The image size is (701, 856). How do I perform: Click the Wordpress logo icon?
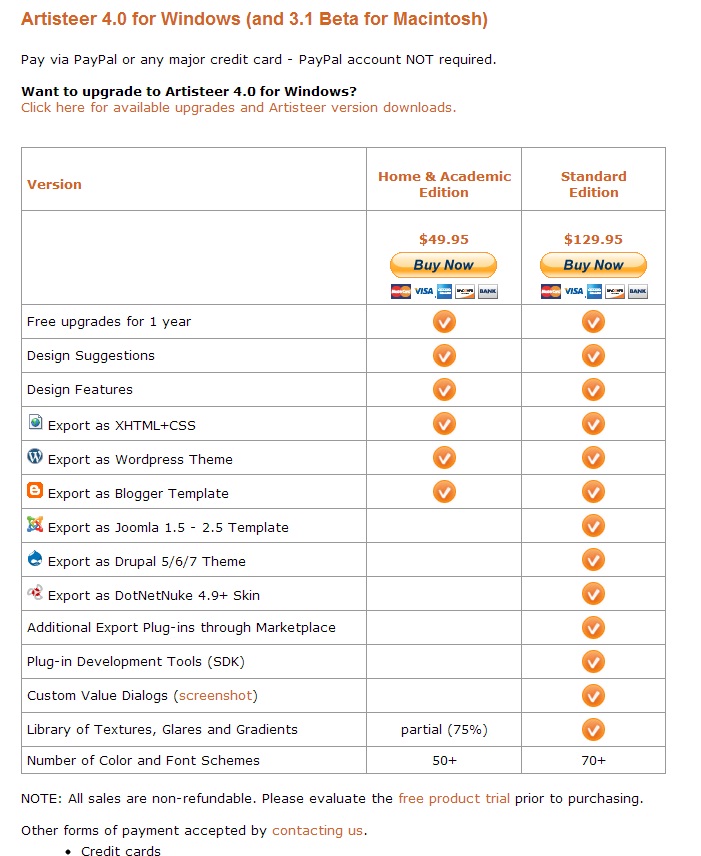point(35,457)
